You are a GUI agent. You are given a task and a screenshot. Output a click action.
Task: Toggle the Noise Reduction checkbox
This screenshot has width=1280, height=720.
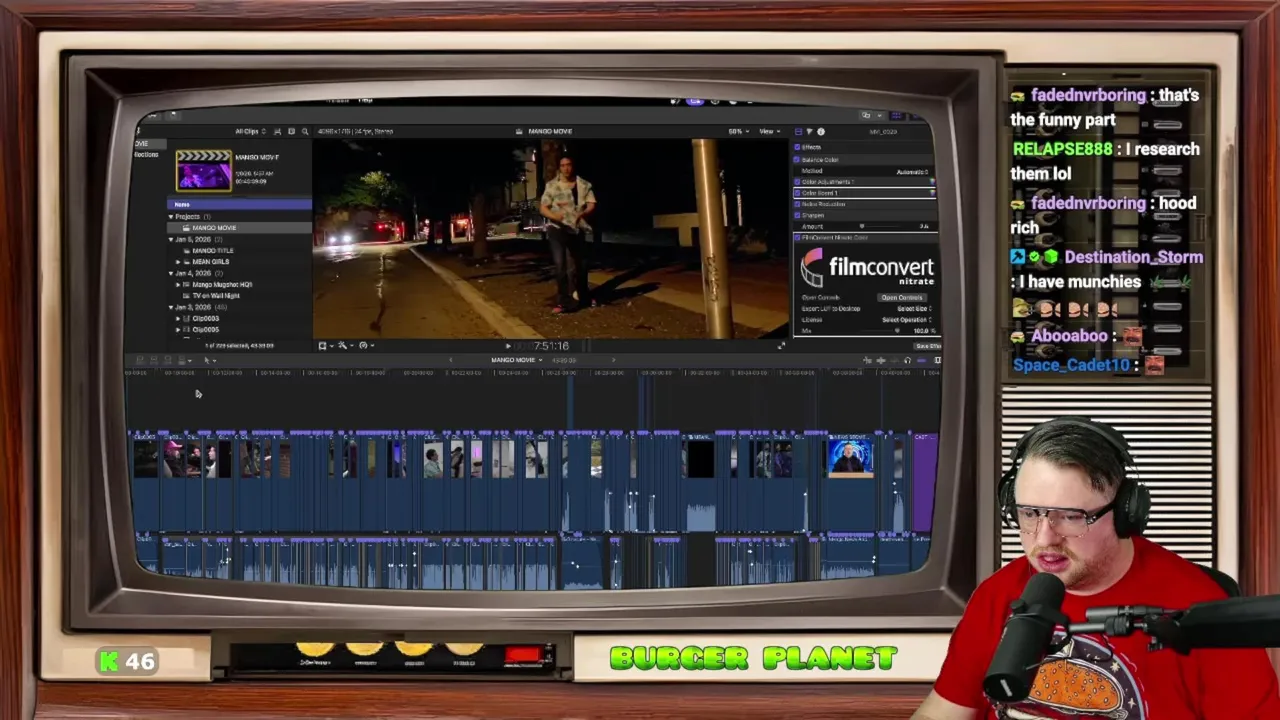[797, 204]
